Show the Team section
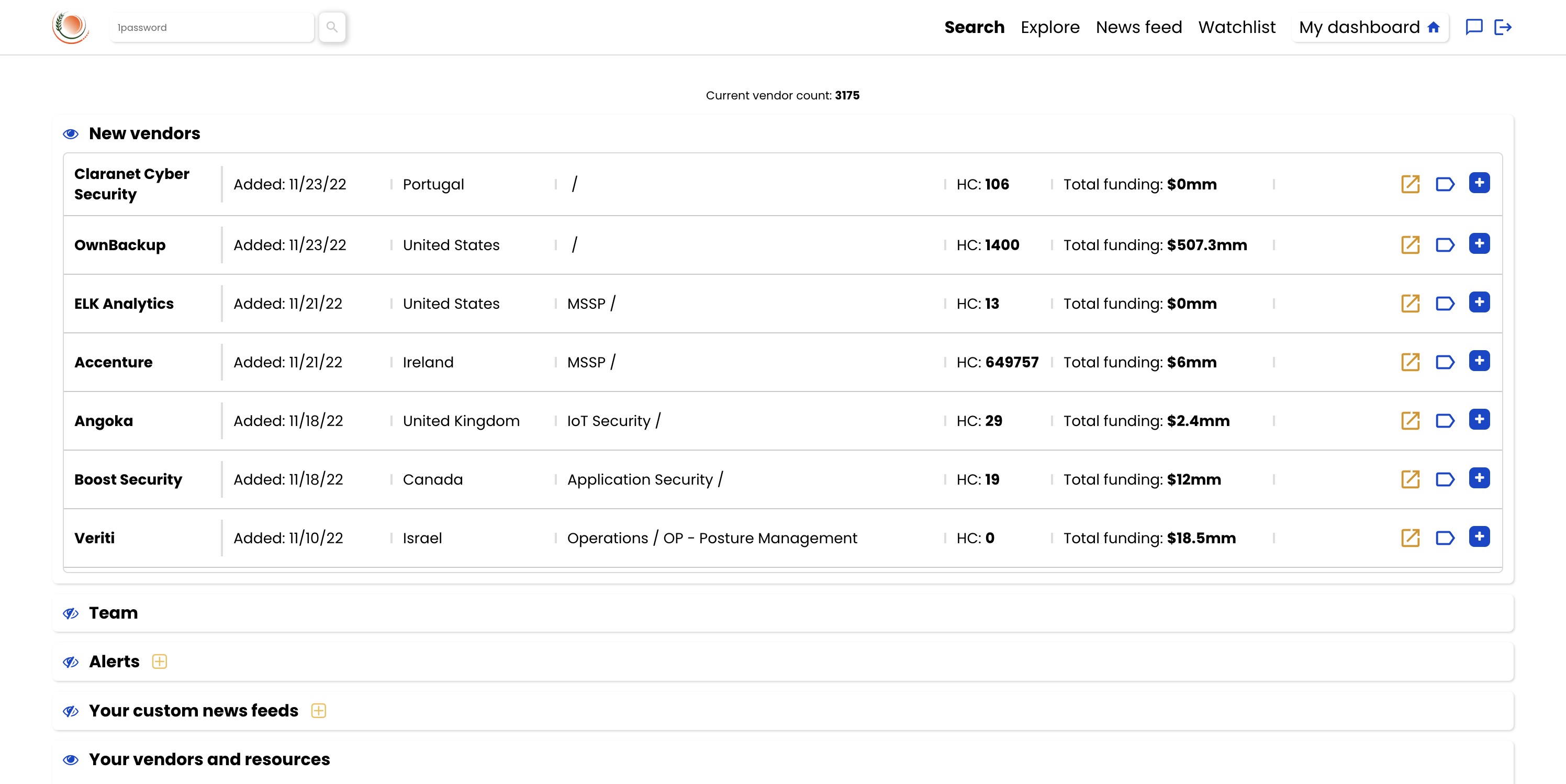The width and height of the screenshot is (1566, 784). [71, 613]
